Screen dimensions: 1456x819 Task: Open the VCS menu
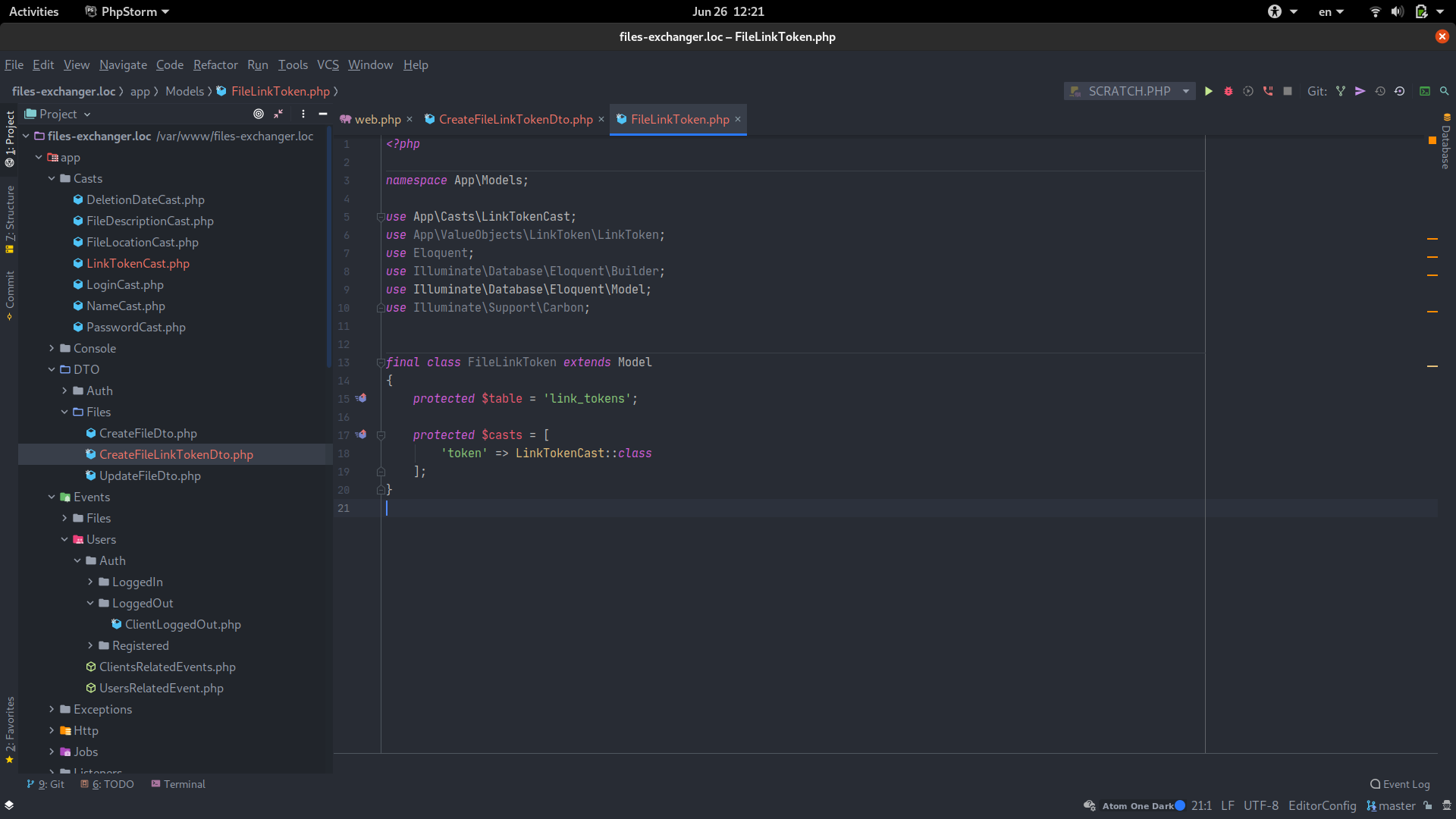328,64
